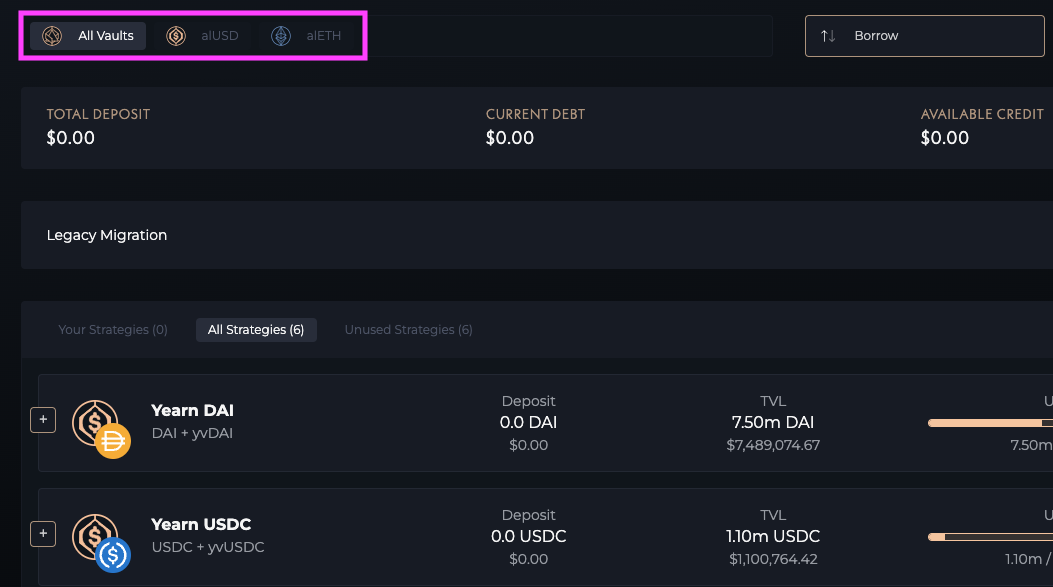Open the Legacy Migration section
This screenshot has width=1053, height=587.
pyautogui.click(x=107, y=235)
